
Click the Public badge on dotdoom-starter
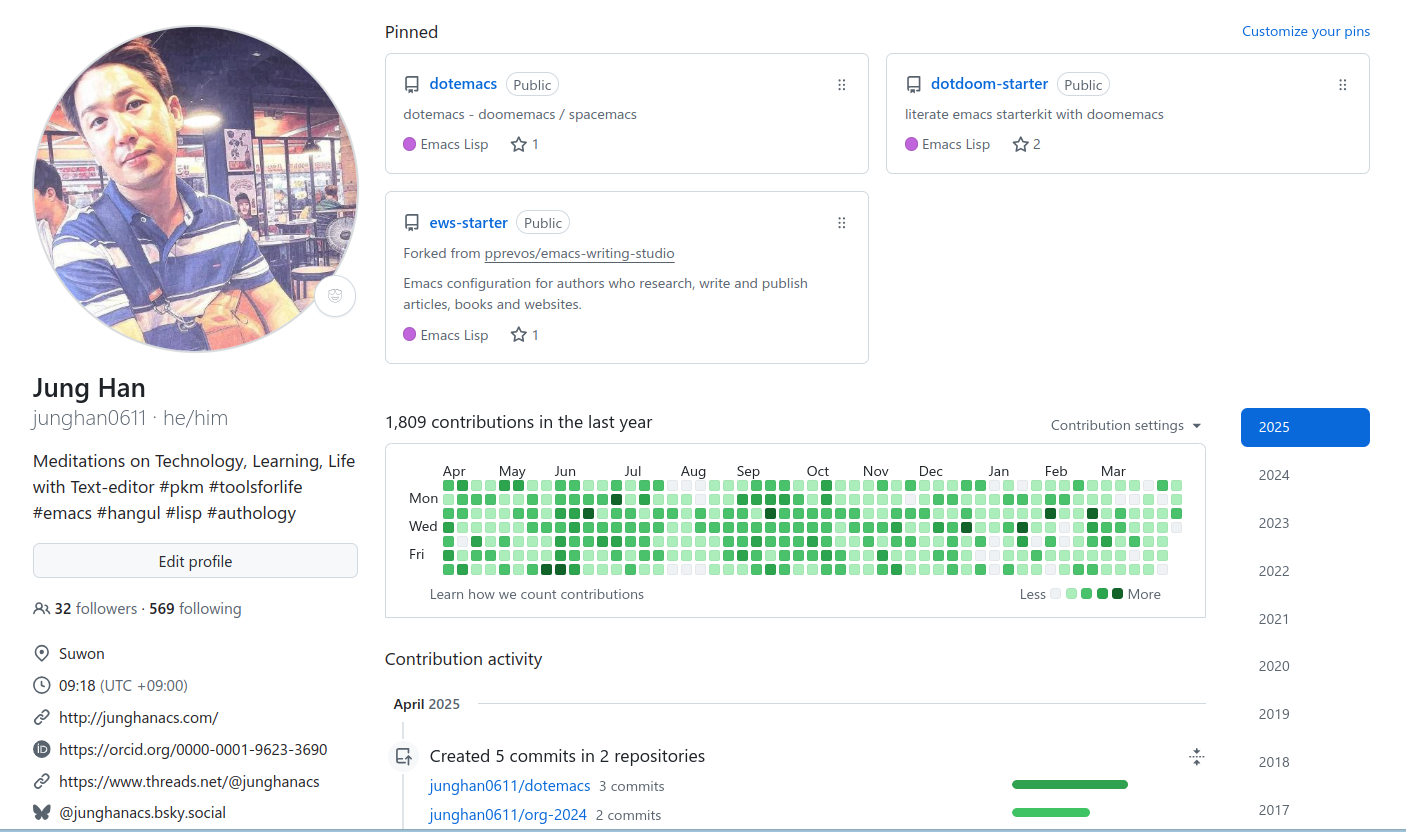click(1083, 85)
